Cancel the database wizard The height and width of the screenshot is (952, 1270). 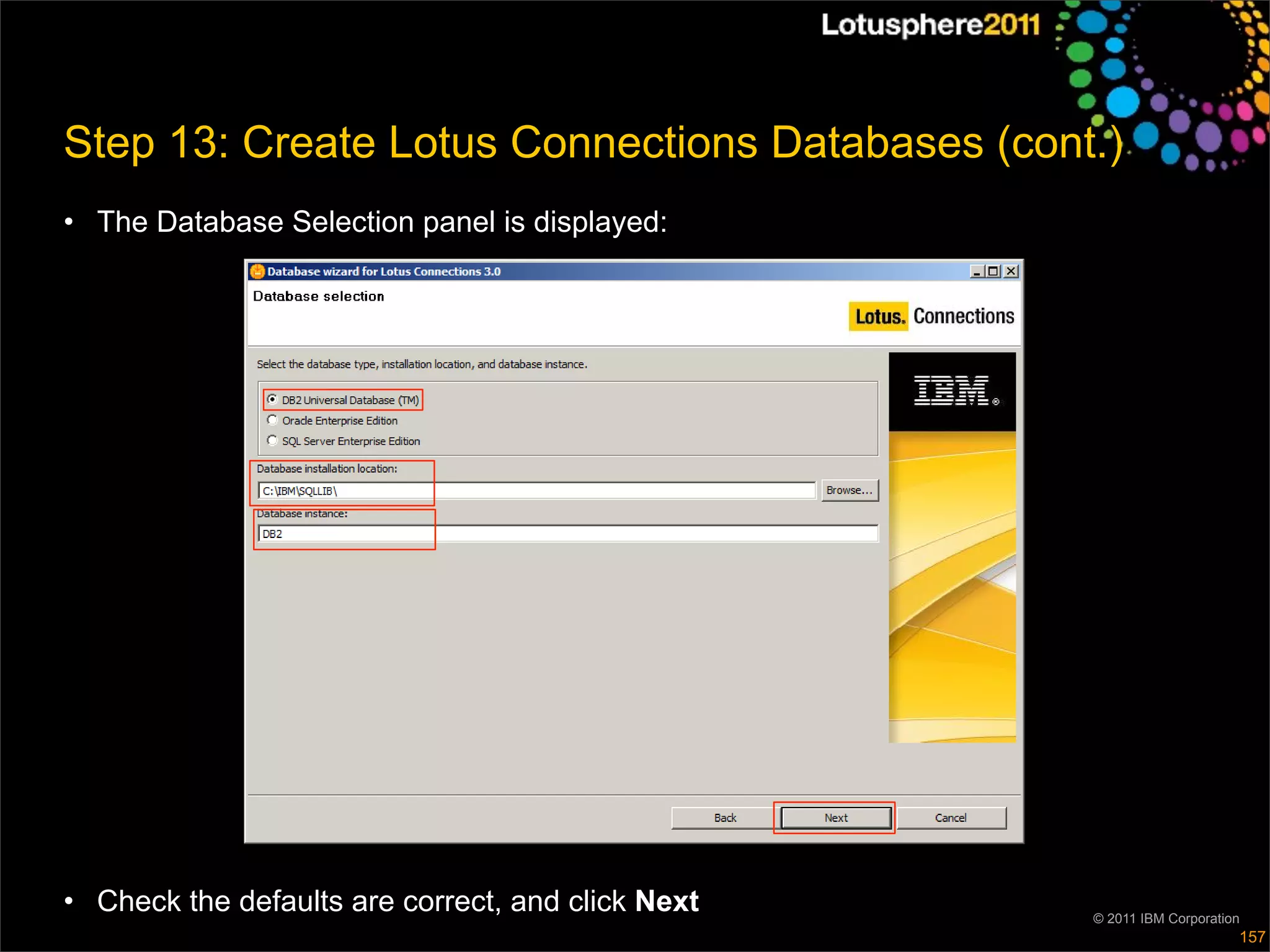pos(951,818)
